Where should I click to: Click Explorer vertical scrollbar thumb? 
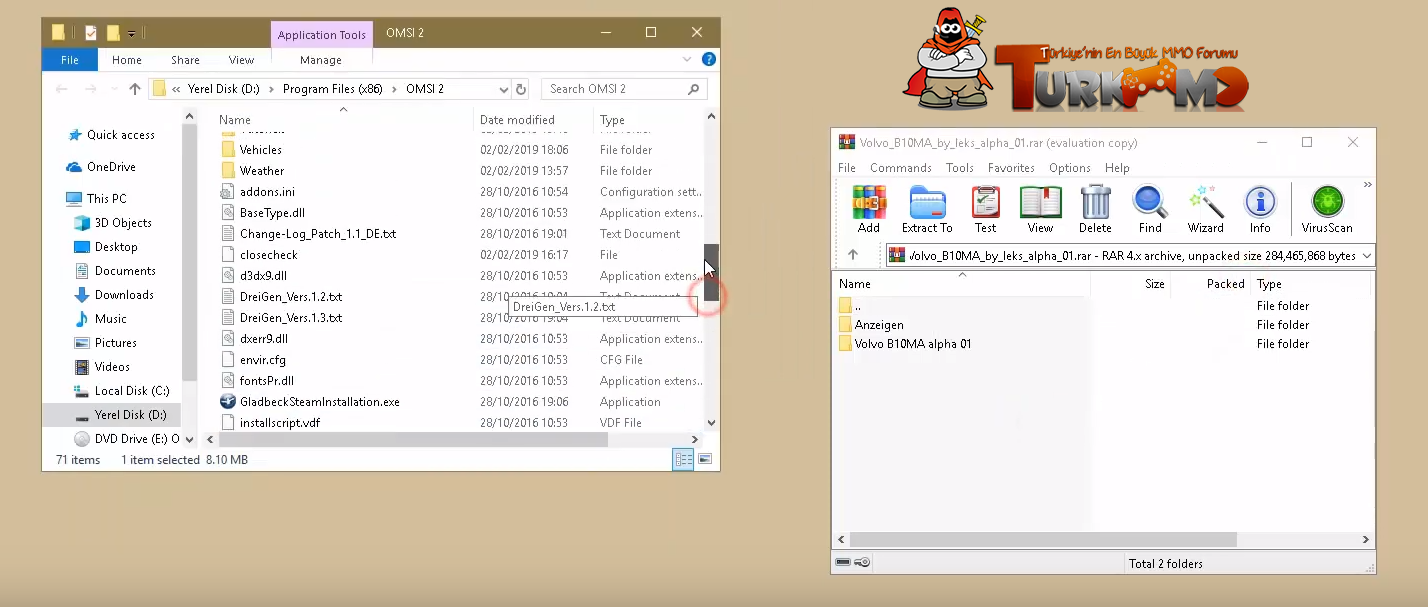pyautogui.click(x=712, y=272)
